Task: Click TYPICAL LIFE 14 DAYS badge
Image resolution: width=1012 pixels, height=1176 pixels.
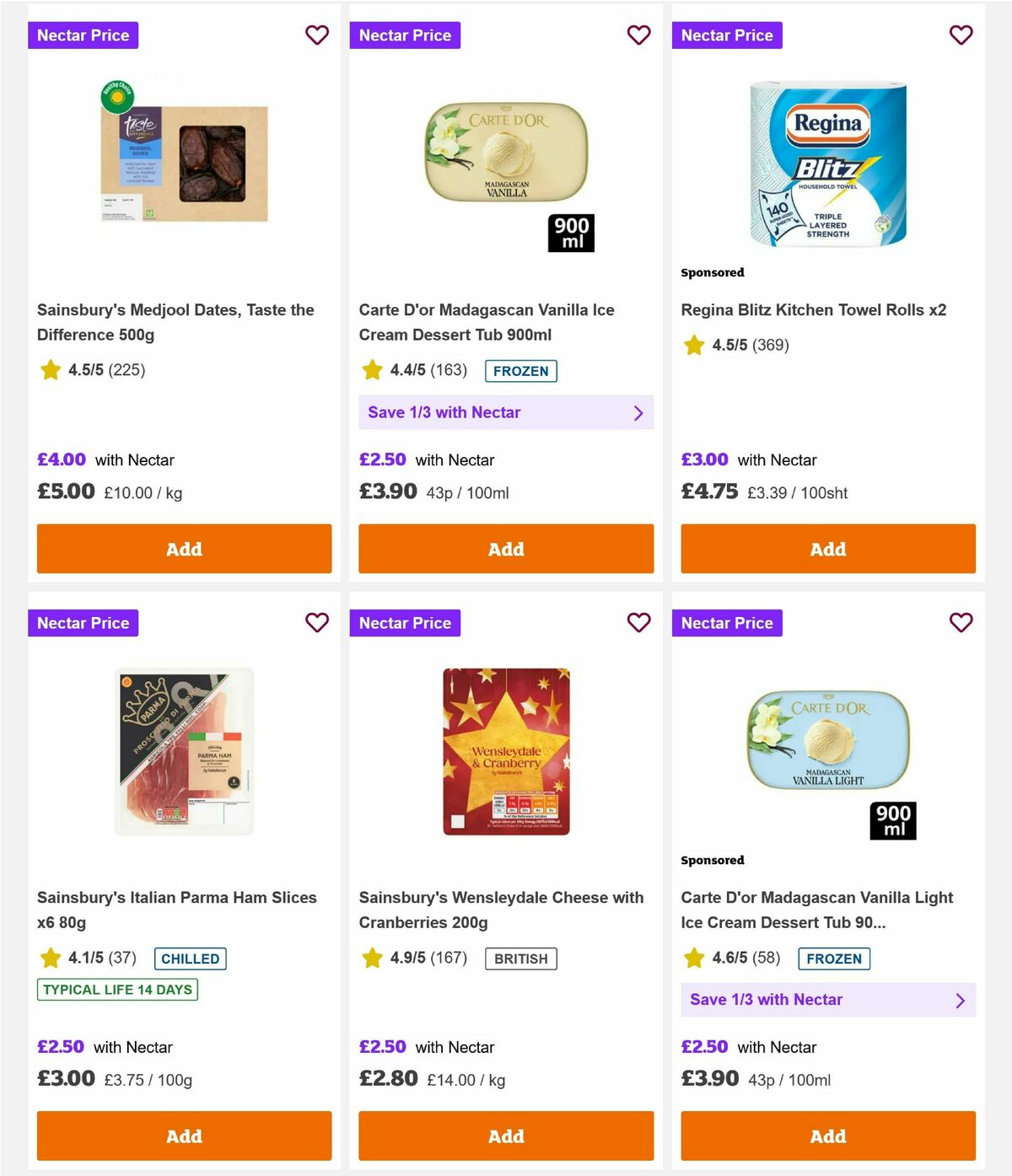Action: pyautogui.click(x=116, y=990)
